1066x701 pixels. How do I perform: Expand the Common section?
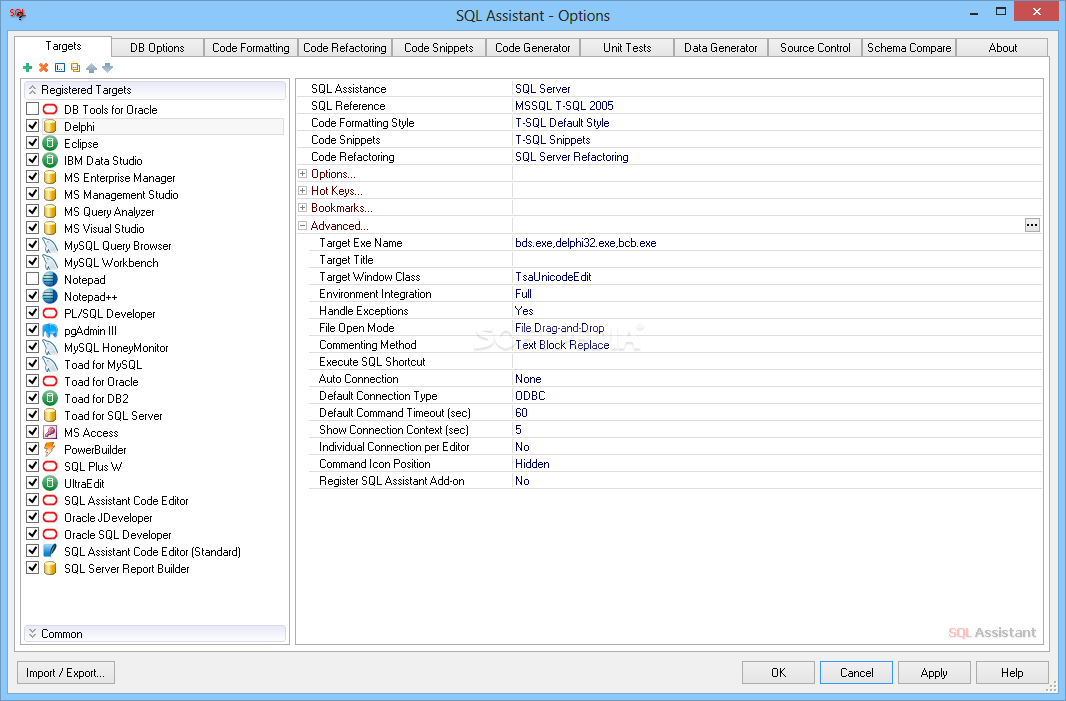tap(32, 634)
